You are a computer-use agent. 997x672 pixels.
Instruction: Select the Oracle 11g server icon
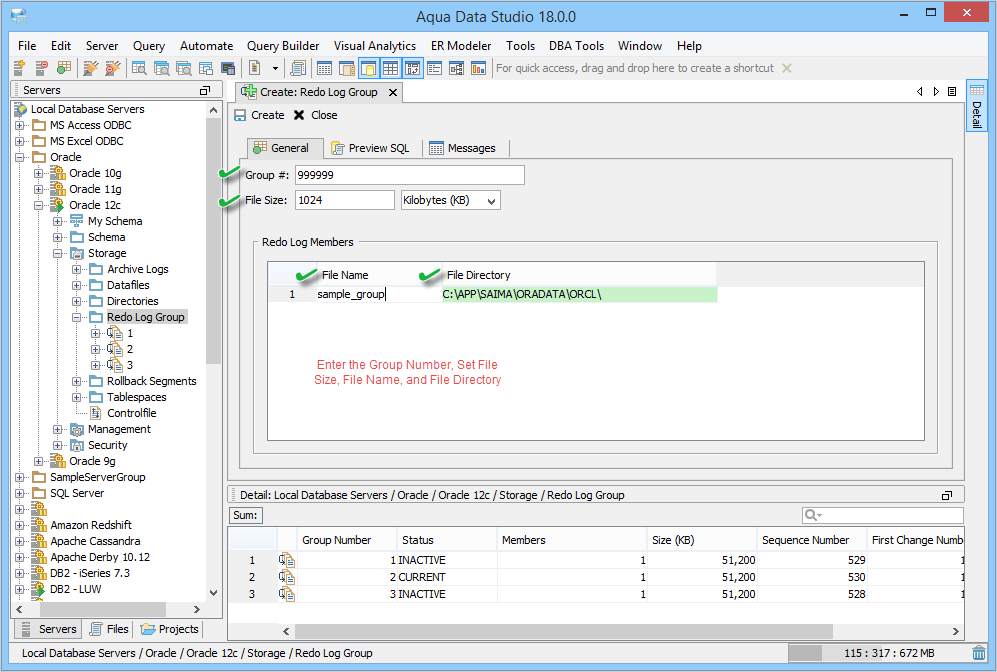click(58, 189)
